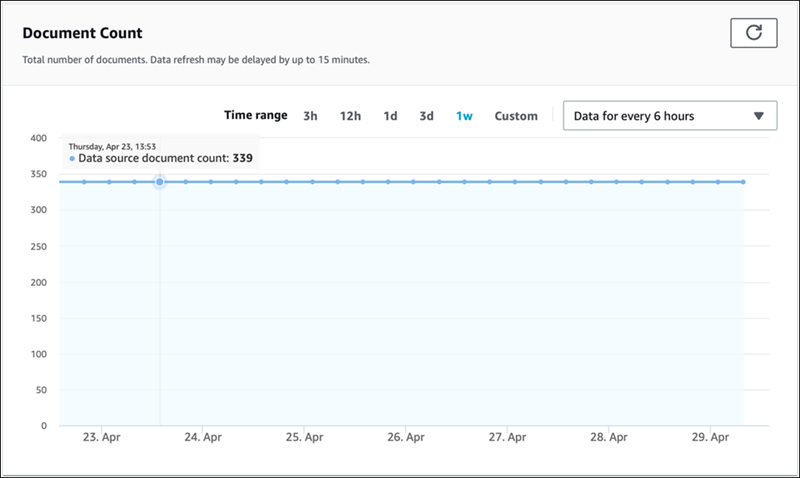Click the '26. Apr' x-axis label
This screenshot has height=478, width=800.
(x=406, y=437)
